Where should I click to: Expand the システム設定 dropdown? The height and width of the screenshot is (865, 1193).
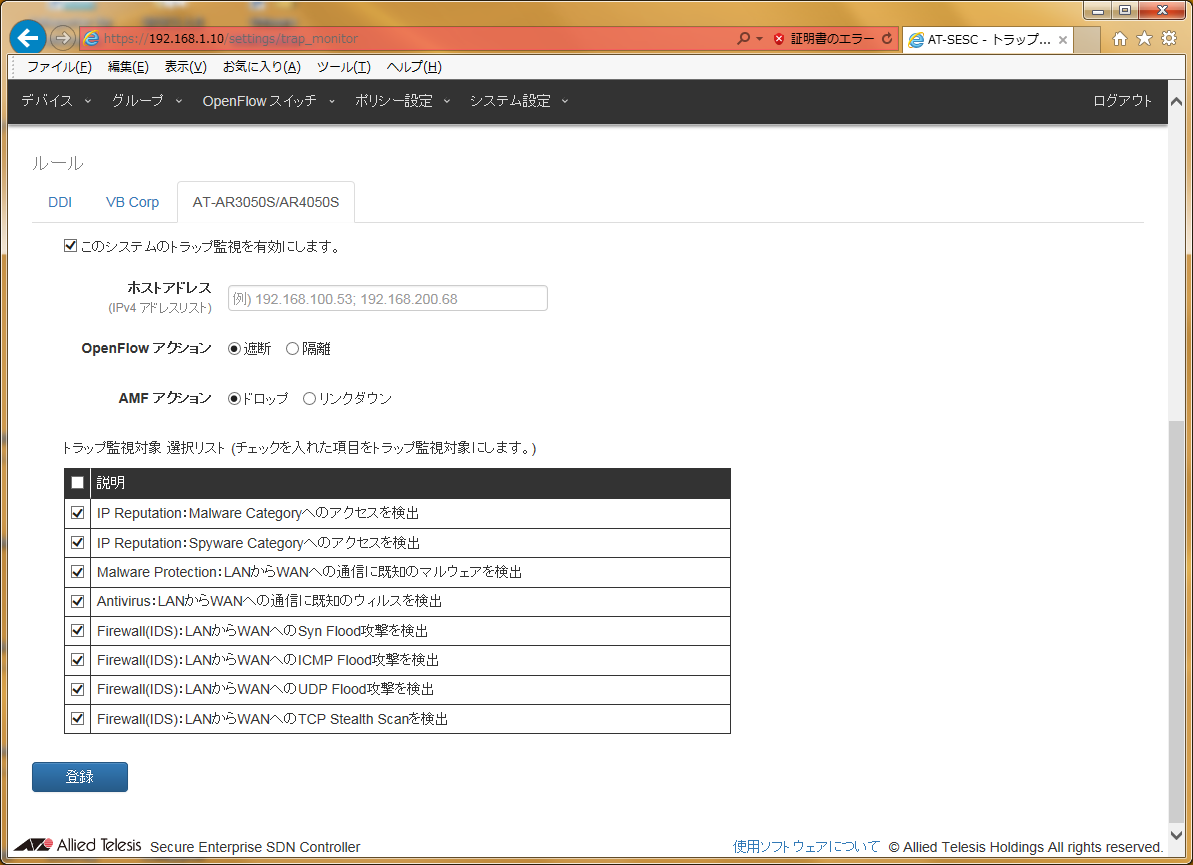click(519, 100)
